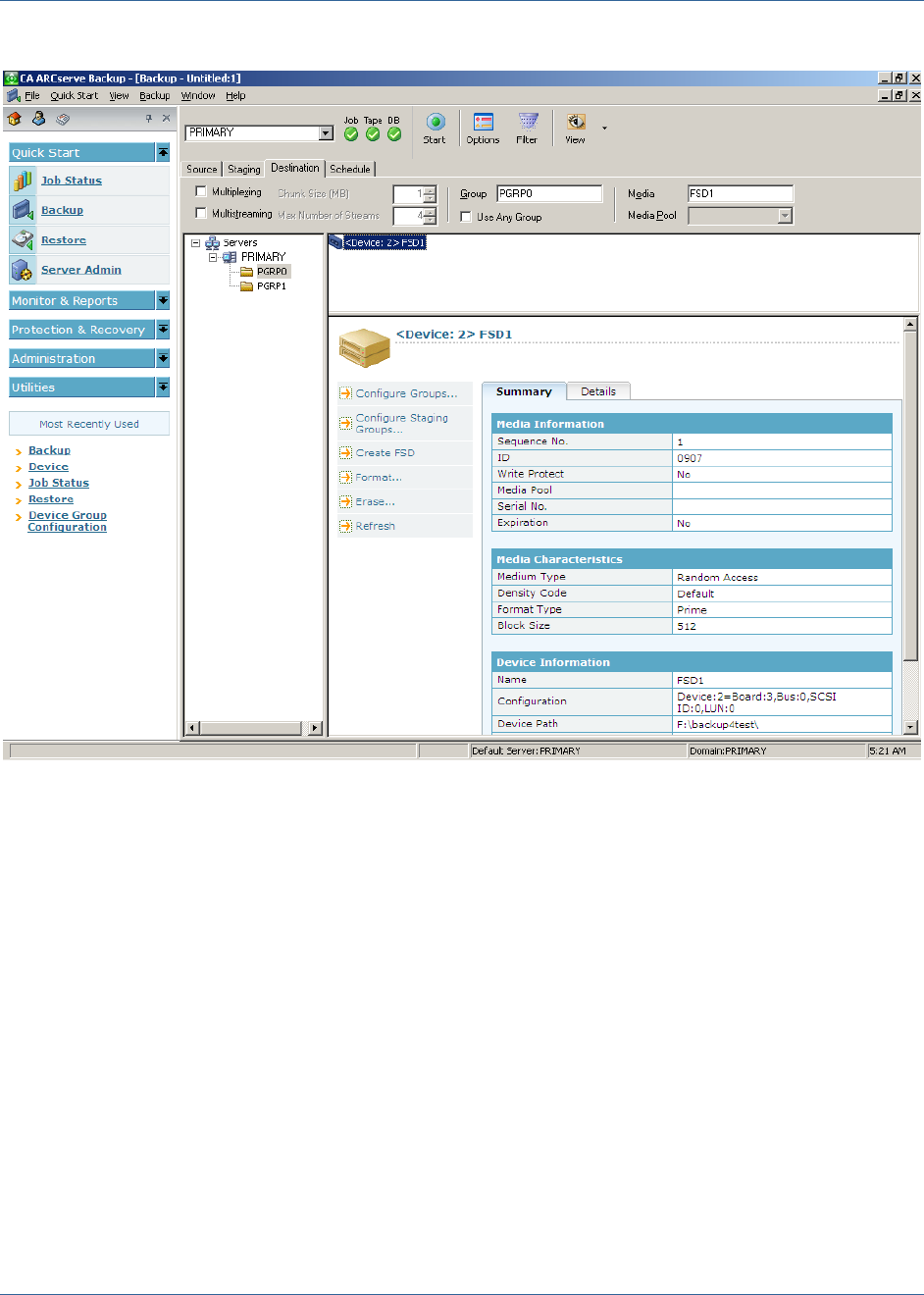Click the Refresh arrow icon
Viewport: 924px width, 1295px height.
coord(345,527)
